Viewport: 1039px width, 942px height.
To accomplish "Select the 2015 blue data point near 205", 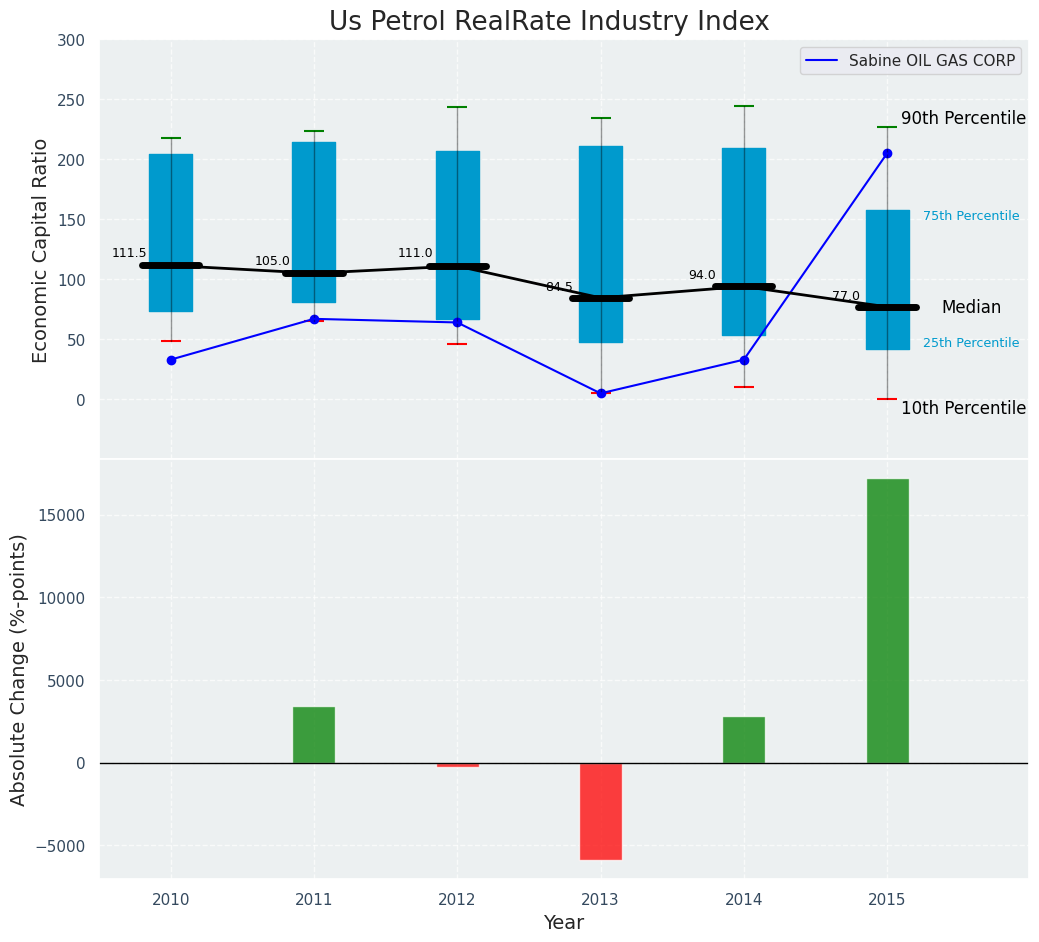I will (887, 153).
